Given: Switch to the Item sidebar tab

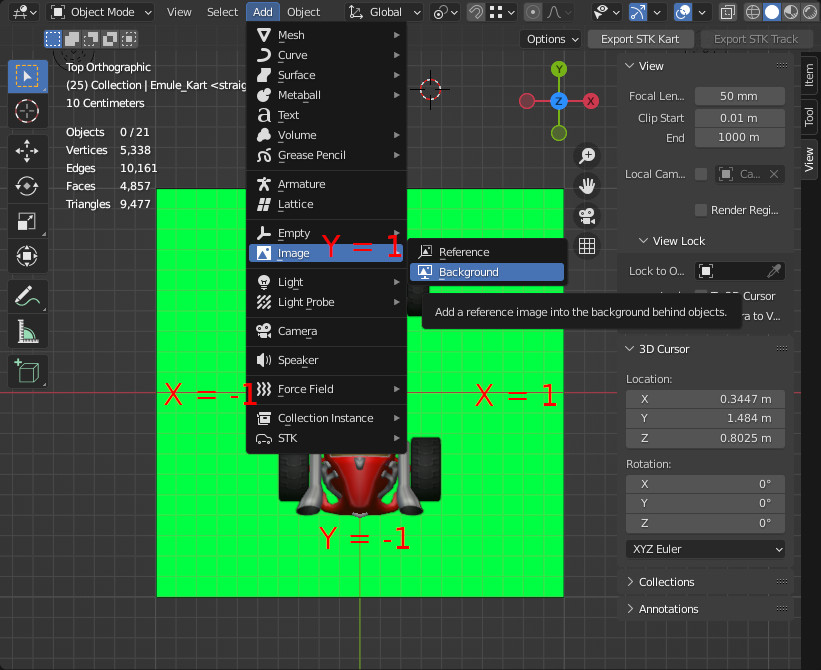Looking at the screenshot, I should click(x=809, y=75).
